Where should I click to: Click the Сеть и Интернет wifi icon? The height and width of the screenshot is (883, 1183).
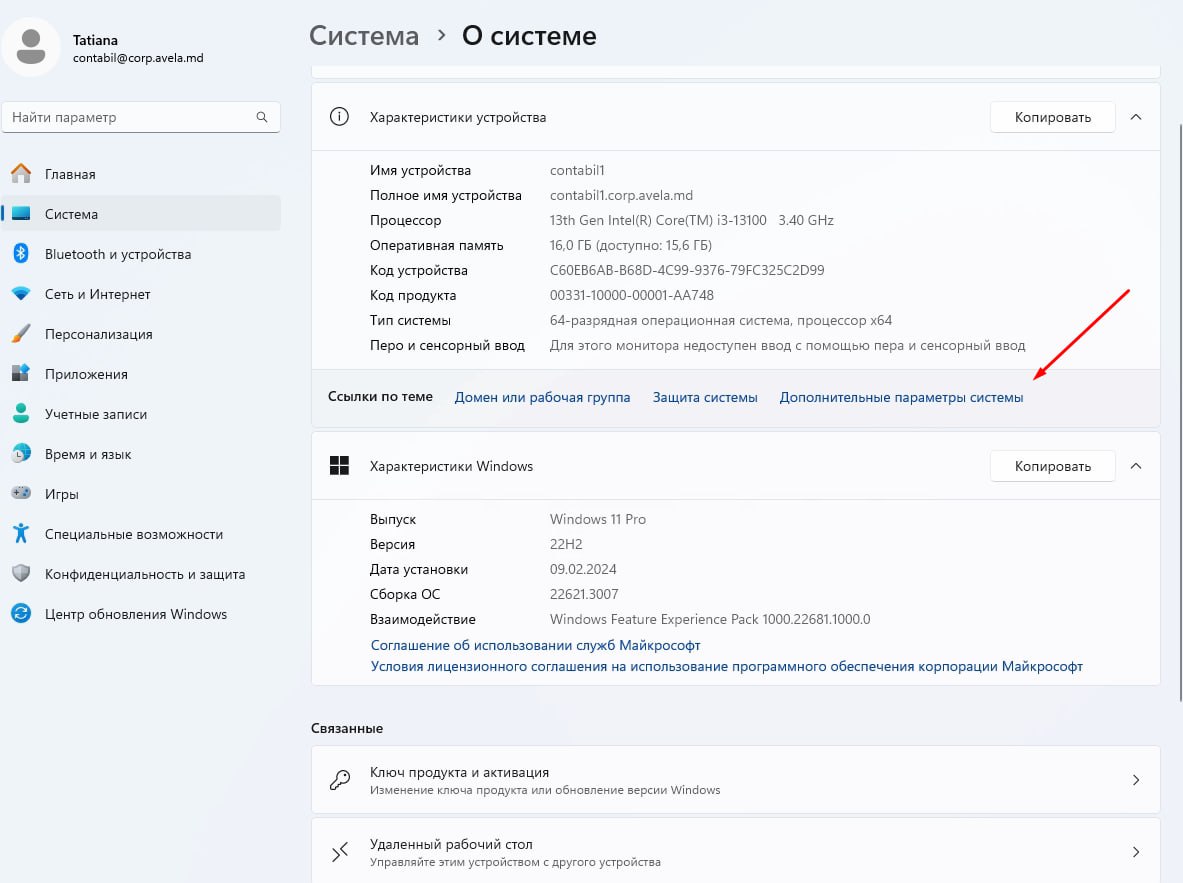point(21,294)
